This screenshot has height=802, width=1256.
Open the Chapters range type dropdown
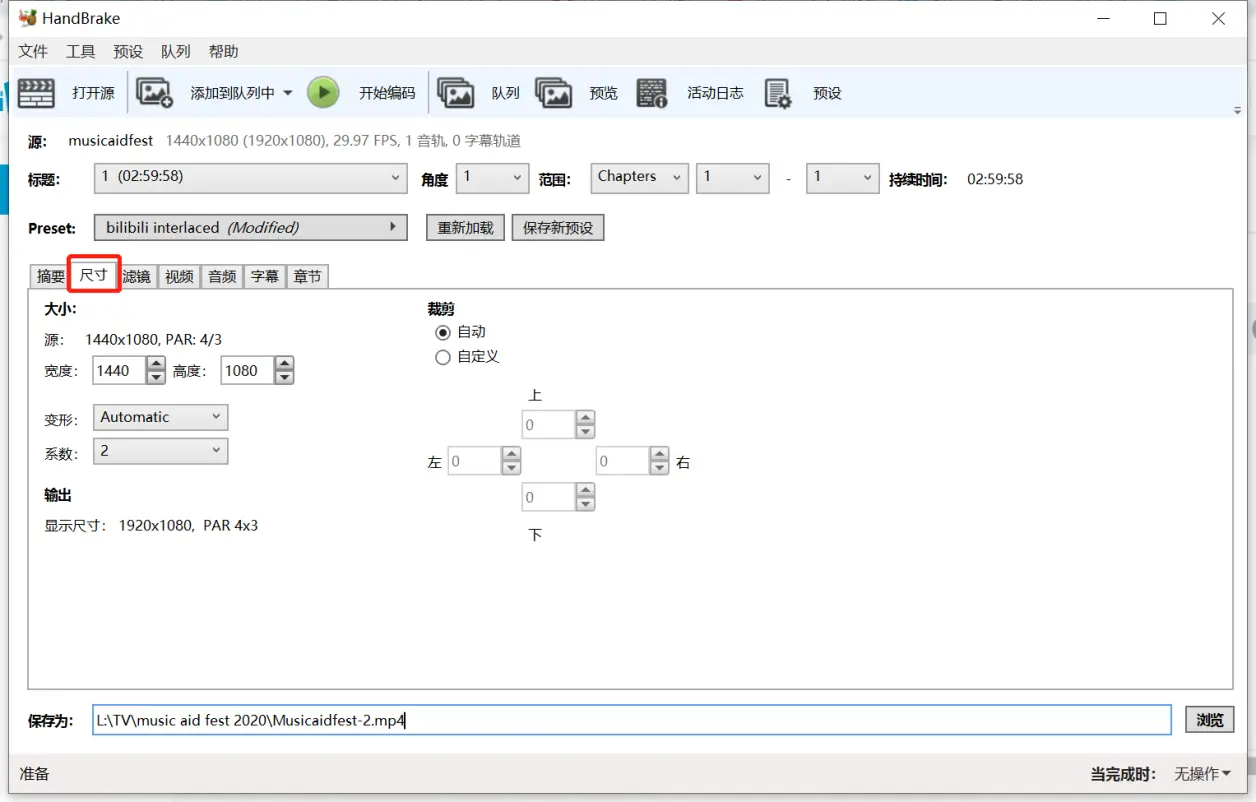coord(640,178)
